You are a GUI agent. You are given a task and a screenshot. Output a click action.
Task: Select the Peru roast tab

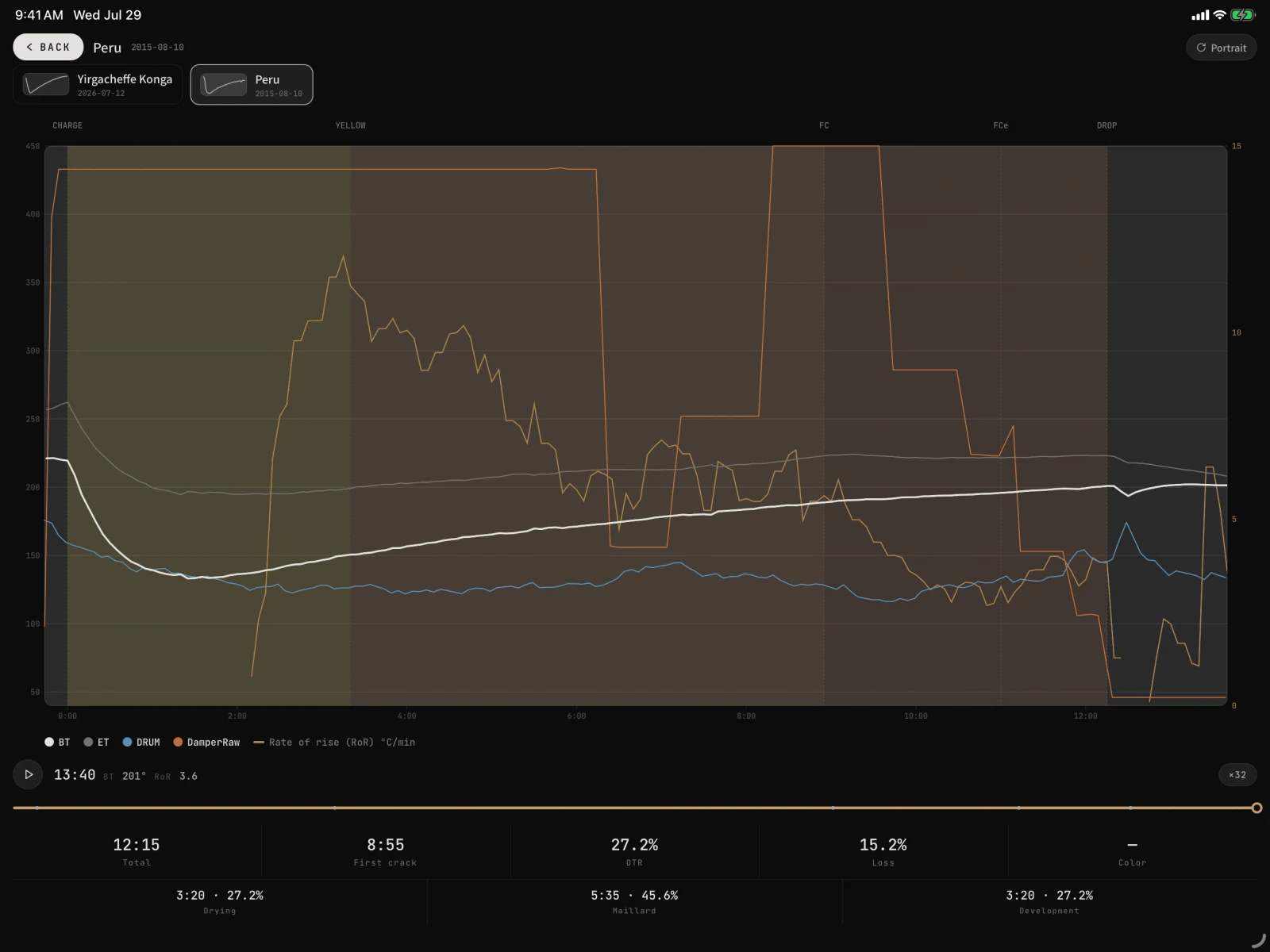click(x=252, y=84)
